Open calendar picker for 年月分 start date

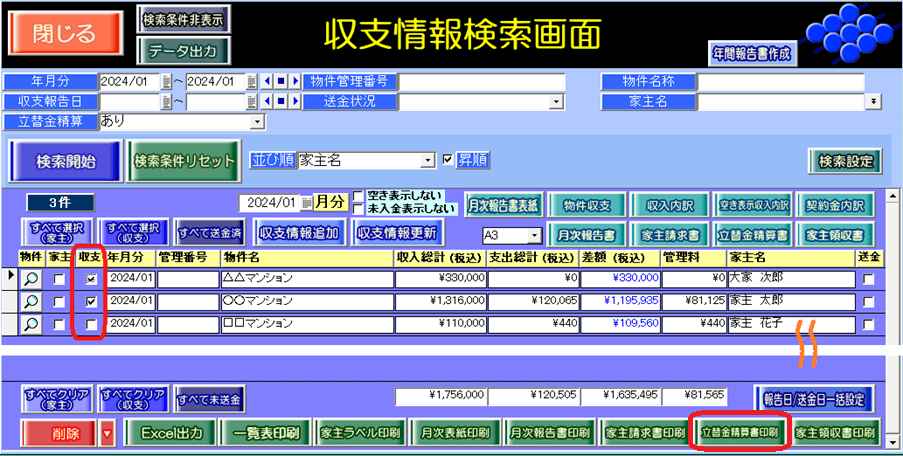(166, 82)
